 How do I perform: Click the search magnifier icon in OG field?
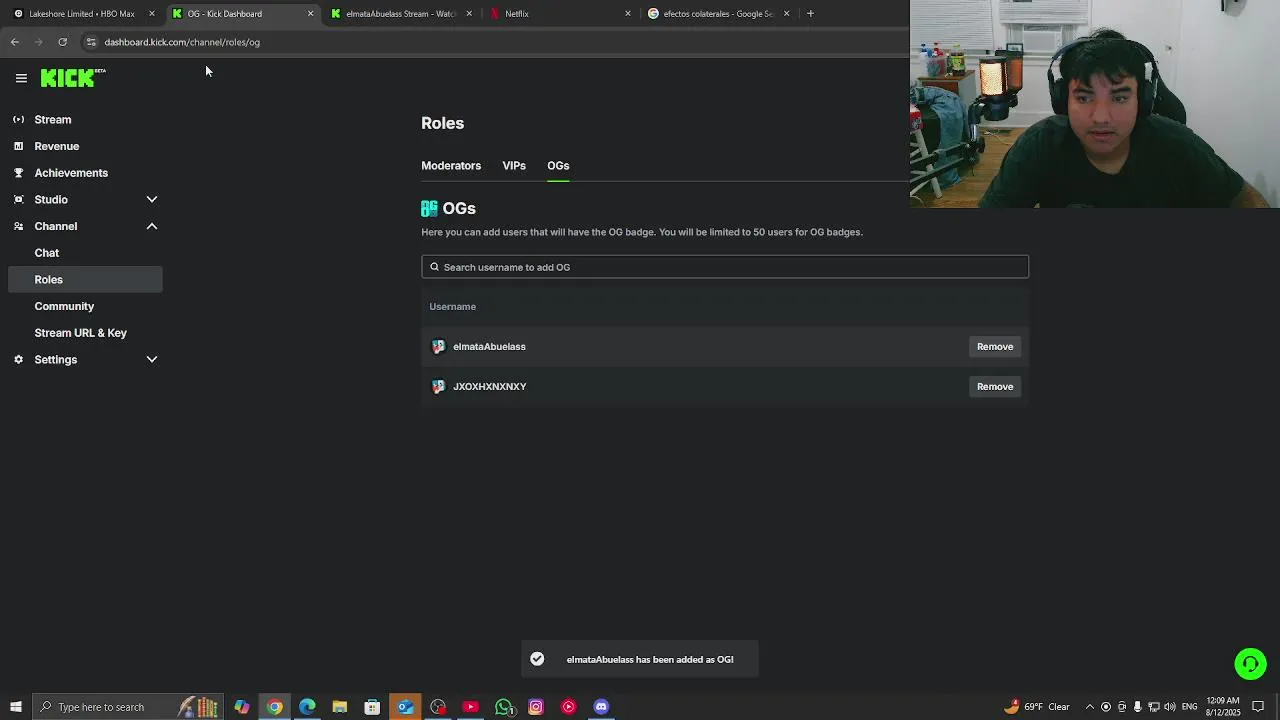pyautogui.click(x=434, y=267)
